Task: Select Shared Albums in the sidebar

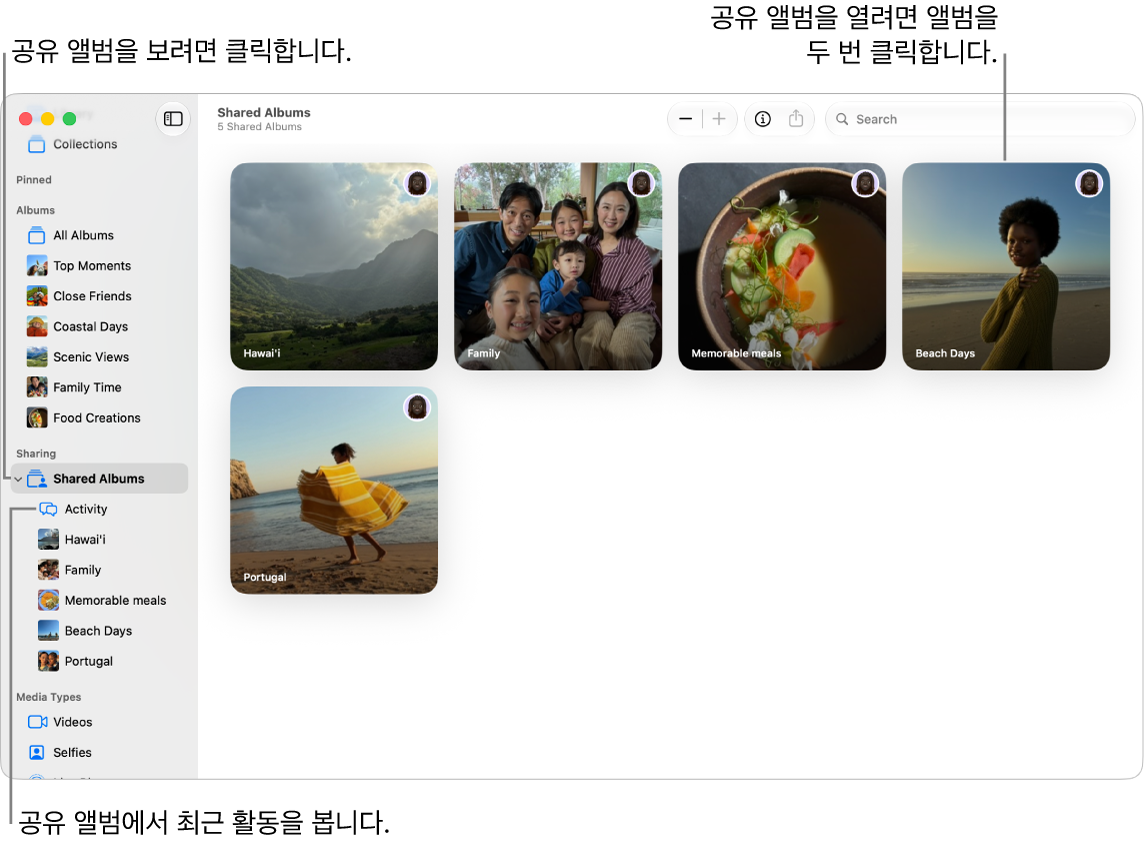Action: 99,478
